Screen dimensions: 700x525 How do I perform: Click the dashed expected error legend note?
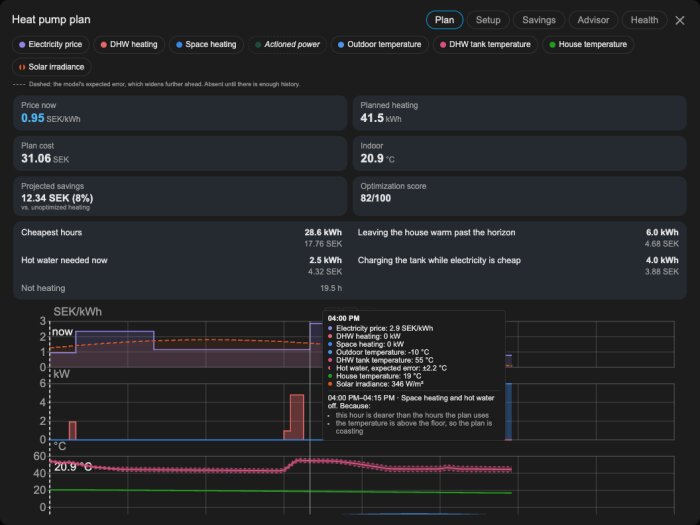pos(156,84)
